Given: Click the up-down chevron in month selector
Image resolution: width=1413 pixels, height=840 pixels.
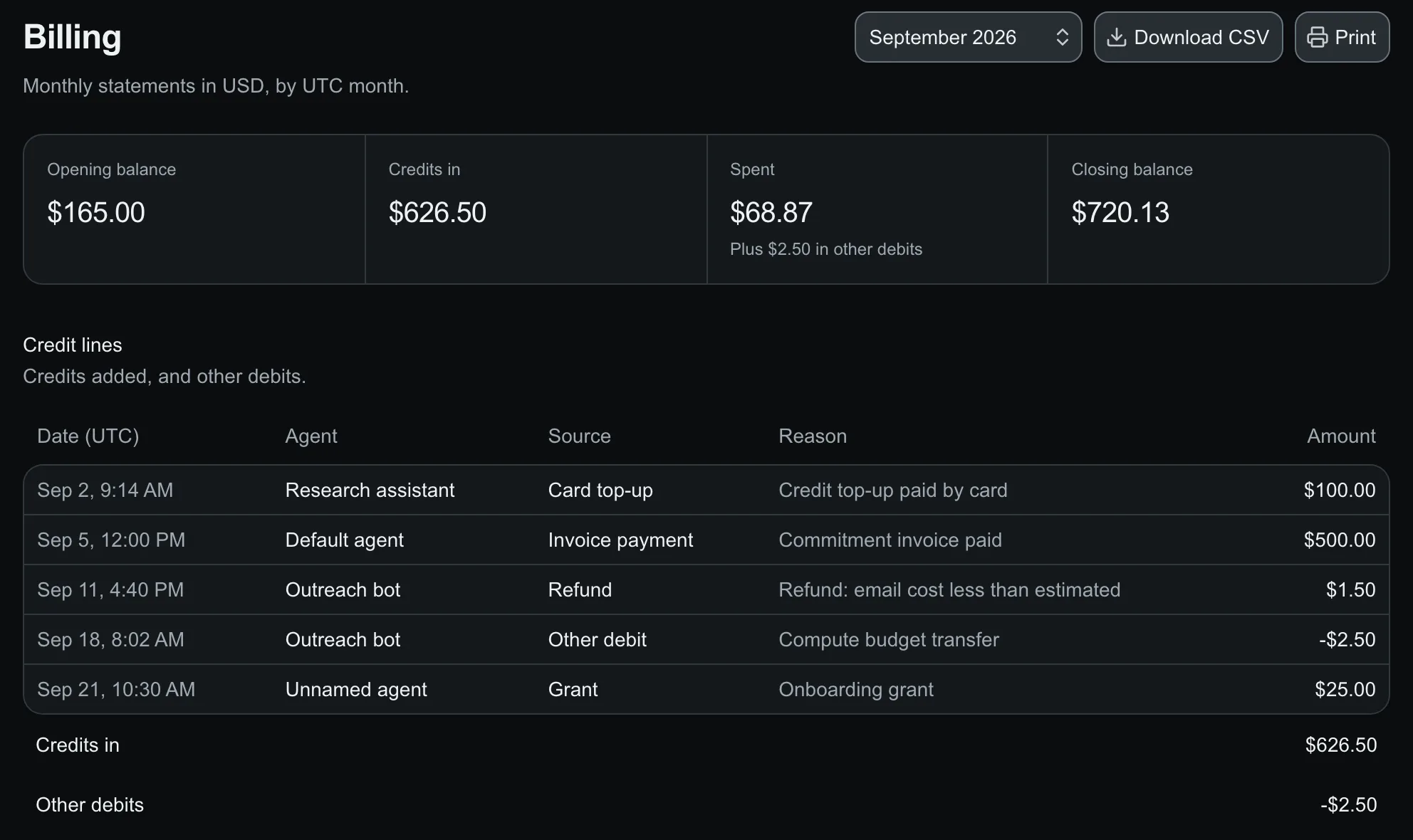Looking at the screenshot, I should coord(1062,37).
